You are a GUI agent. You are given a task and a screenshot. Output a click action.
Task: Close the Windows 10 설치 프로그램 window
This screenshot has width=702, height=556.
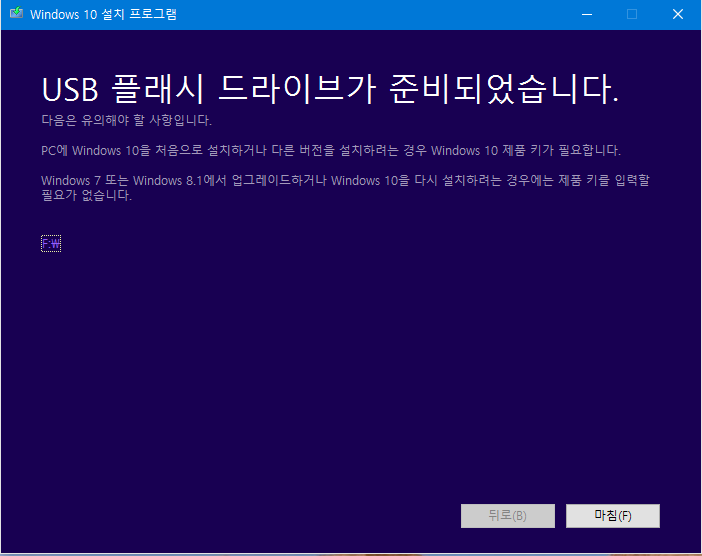pos(678,14)
